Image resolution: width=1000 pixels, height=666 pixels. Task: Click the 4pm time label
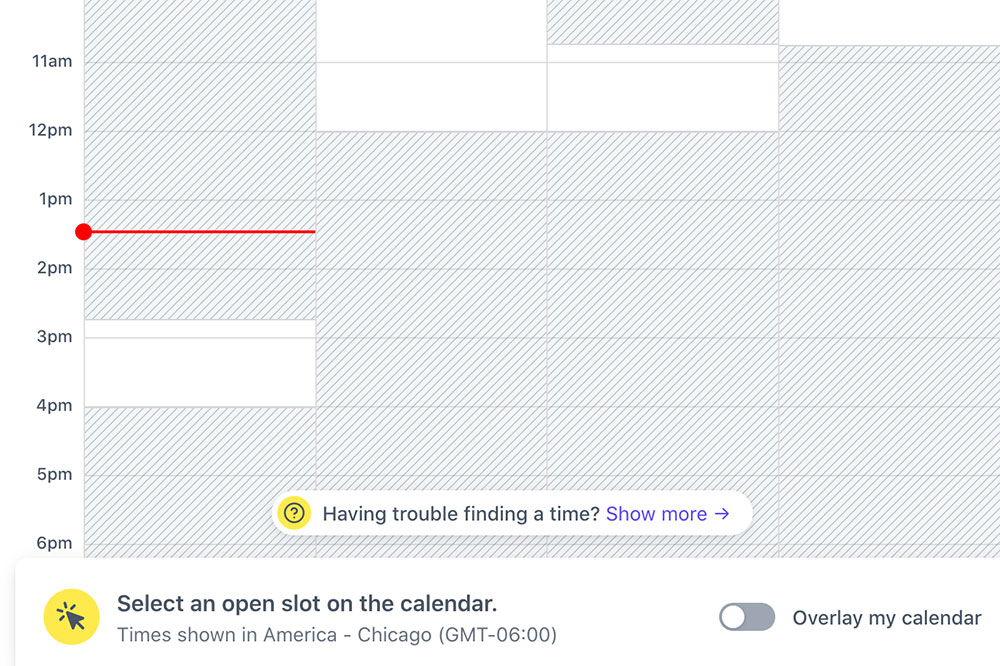pyautogui.click(x=55, y=405)
